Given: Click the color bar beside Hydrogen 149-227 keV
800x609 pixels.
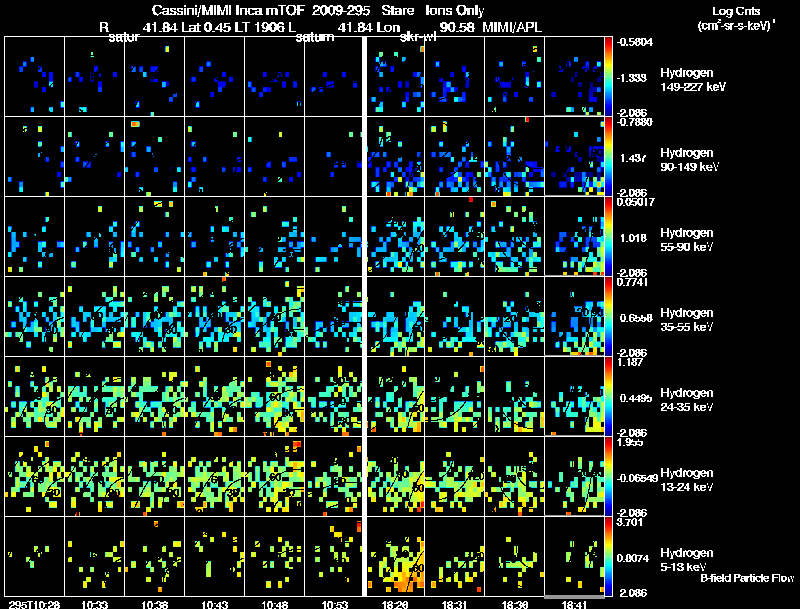Looking at the screenshot, I should 608,77.
